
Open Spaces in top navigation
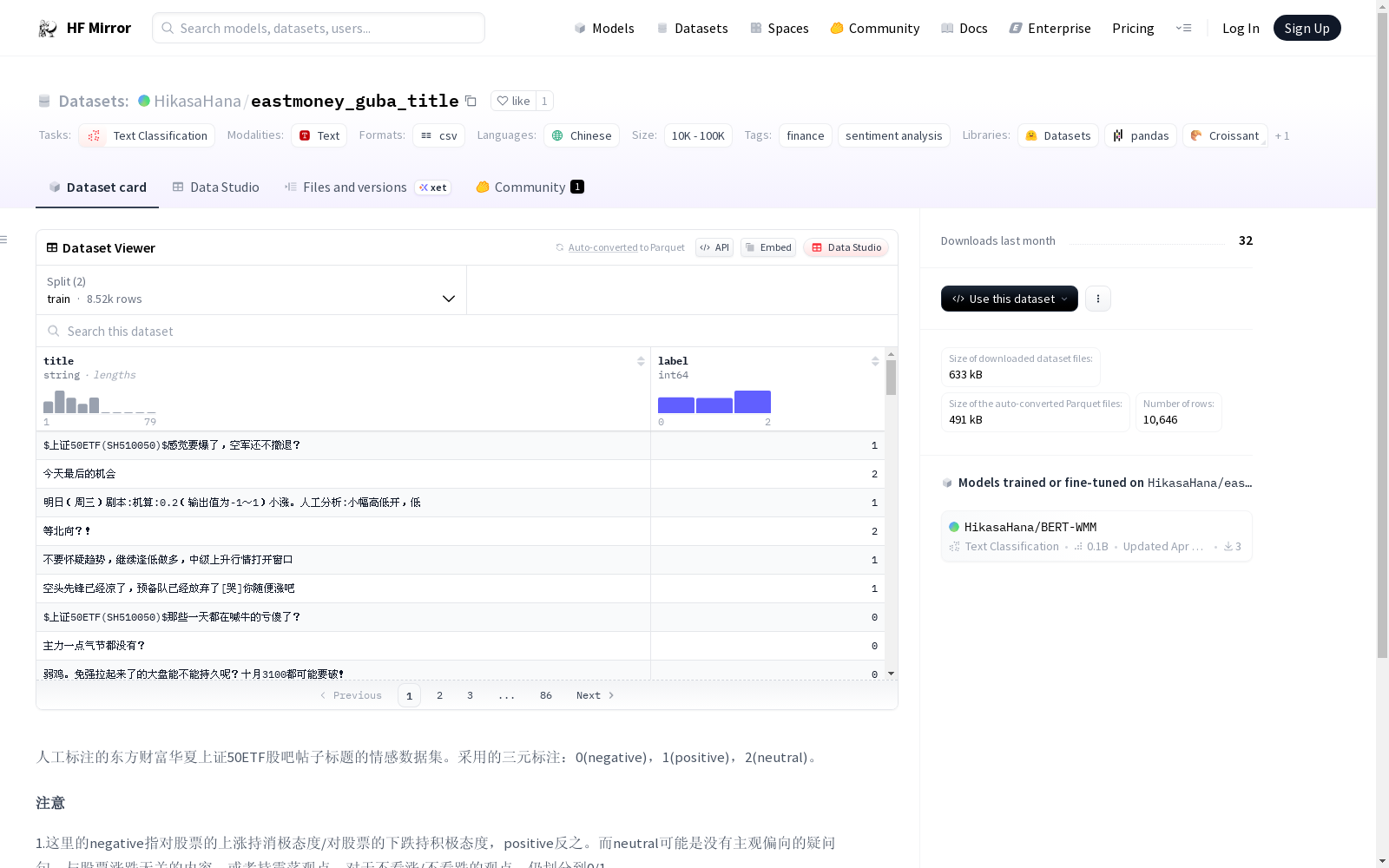pos(779,28)
